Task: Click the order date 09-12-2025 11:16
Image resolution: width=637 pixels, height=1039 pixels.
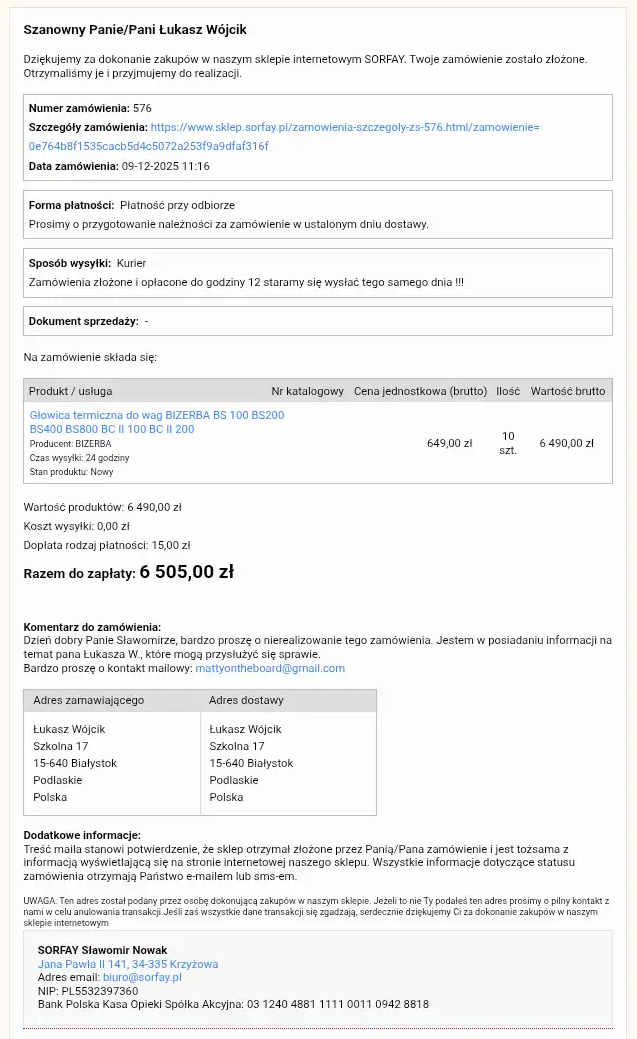Action: pyautogui.click(x=165, y=166)
